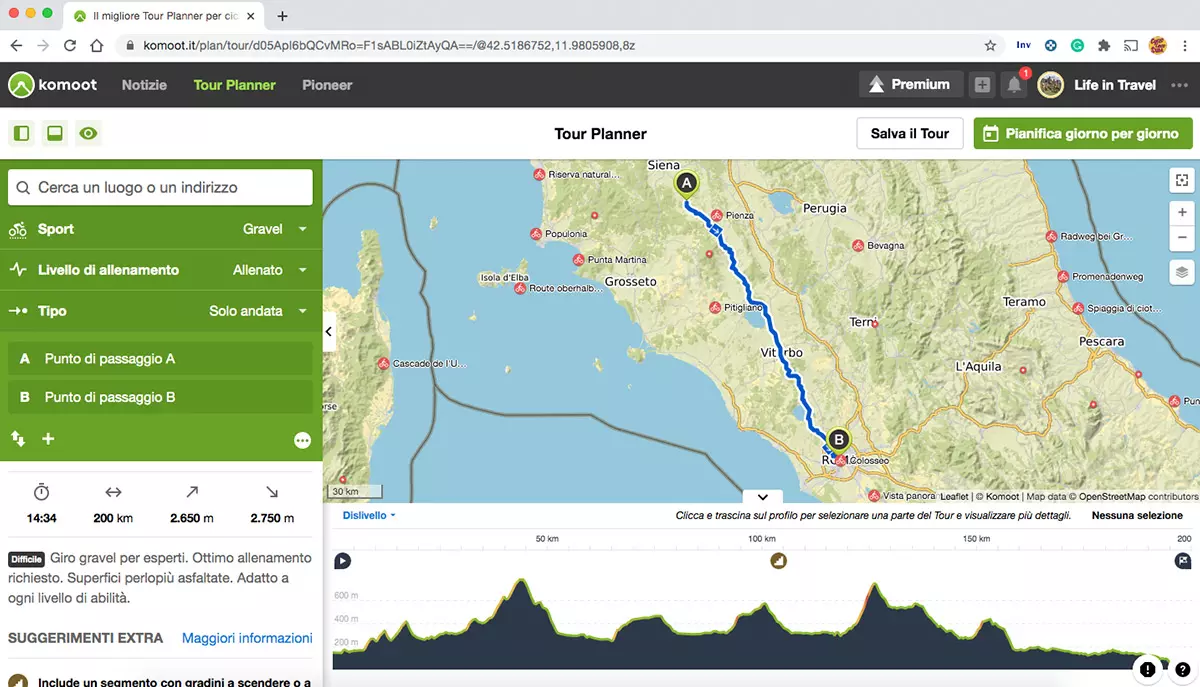The width and height of the screenshot is (1200, 687).
Task: Go to the Pioneer tab
Action: click(x=327, y=85)
